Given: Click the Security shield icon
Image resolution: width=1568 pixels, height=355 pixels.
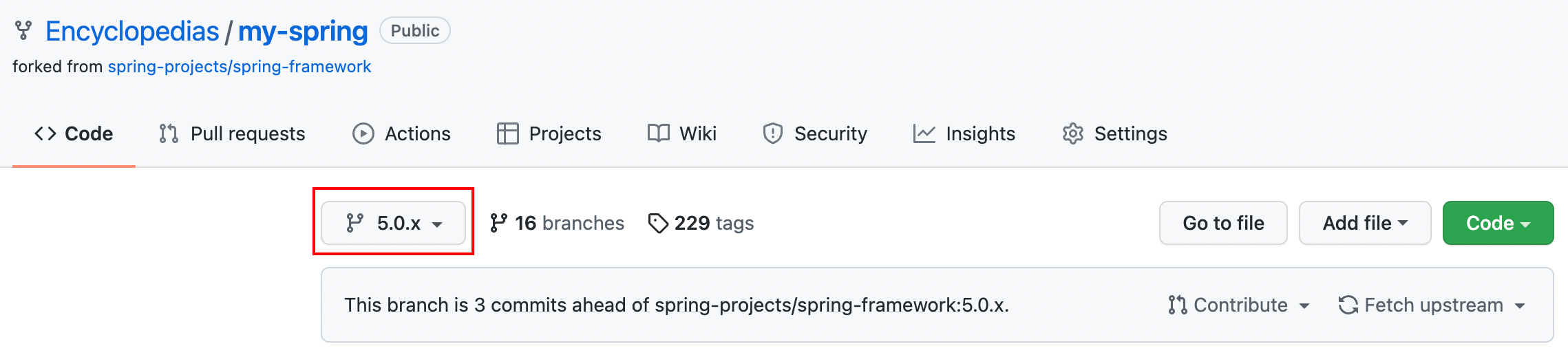Looking at the screenshot, I should [x=773, y=133].
